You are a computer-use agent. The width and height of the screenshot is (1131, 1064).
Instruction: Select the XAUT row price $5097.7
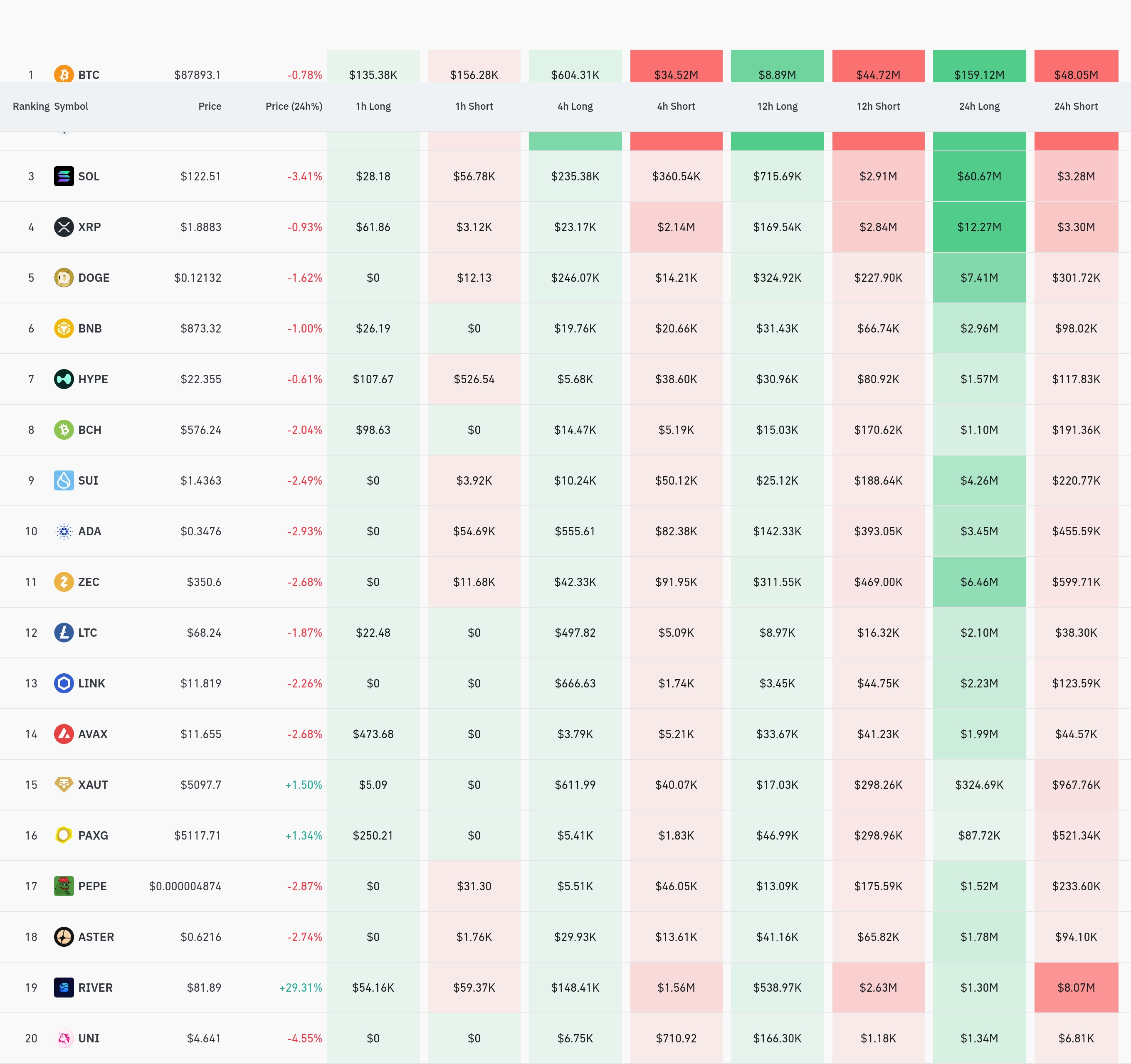[x=201, y=785]
